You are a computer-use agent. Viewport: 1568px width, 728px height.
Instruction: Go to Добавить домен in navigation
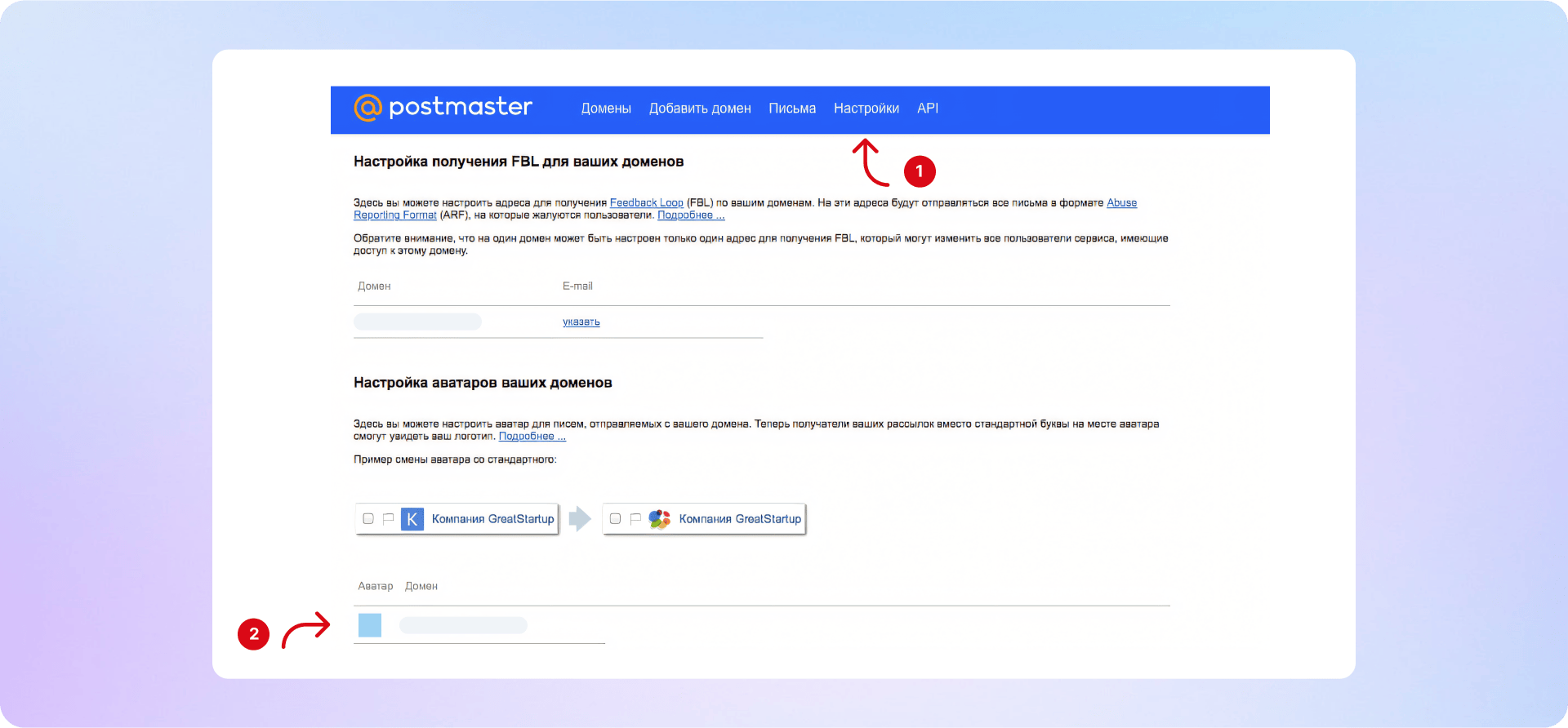point(700,109)
